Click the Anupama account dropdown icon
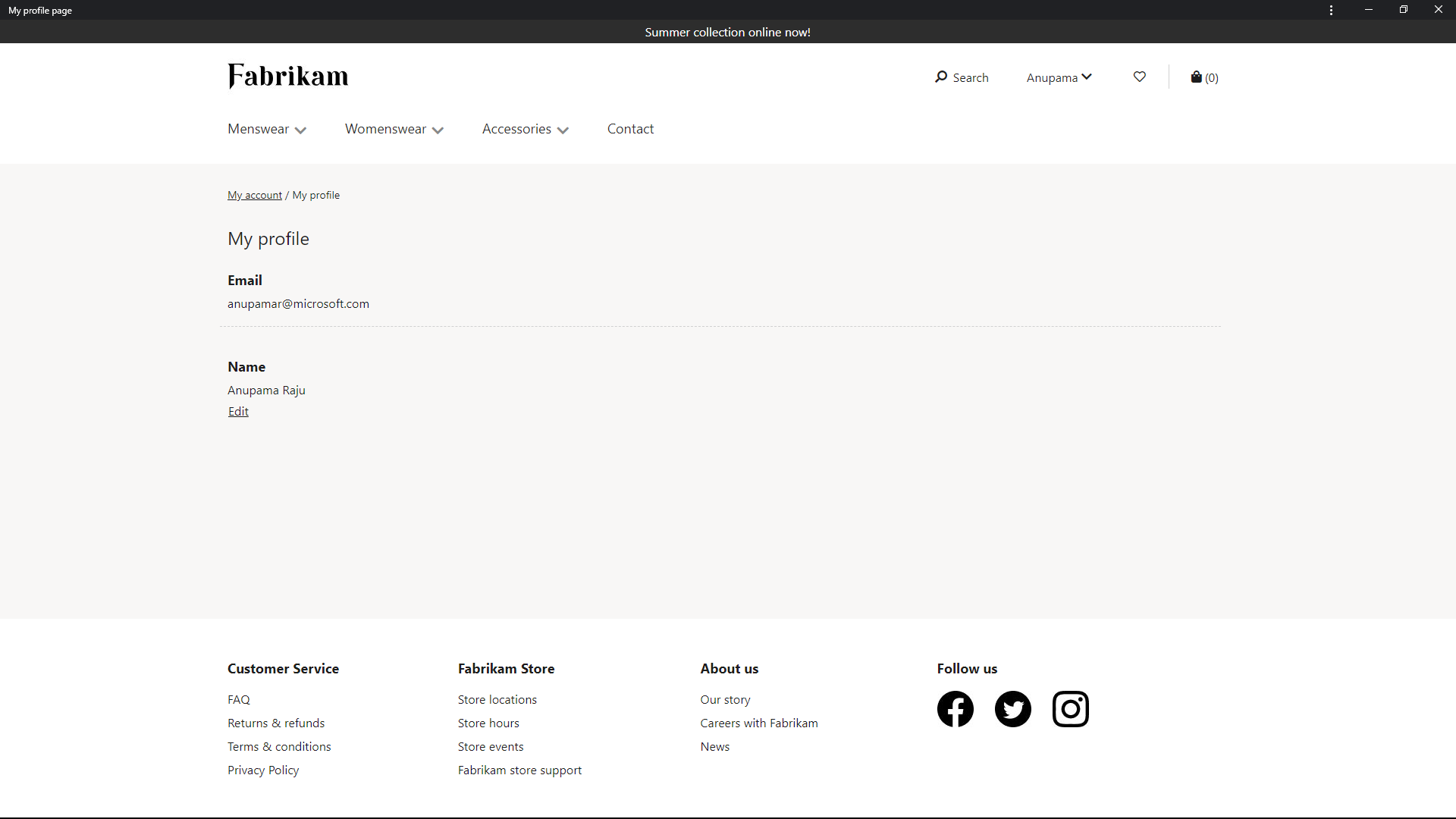The width and height of the screenshot is (1456, 819). click(x=1089, y=76)
